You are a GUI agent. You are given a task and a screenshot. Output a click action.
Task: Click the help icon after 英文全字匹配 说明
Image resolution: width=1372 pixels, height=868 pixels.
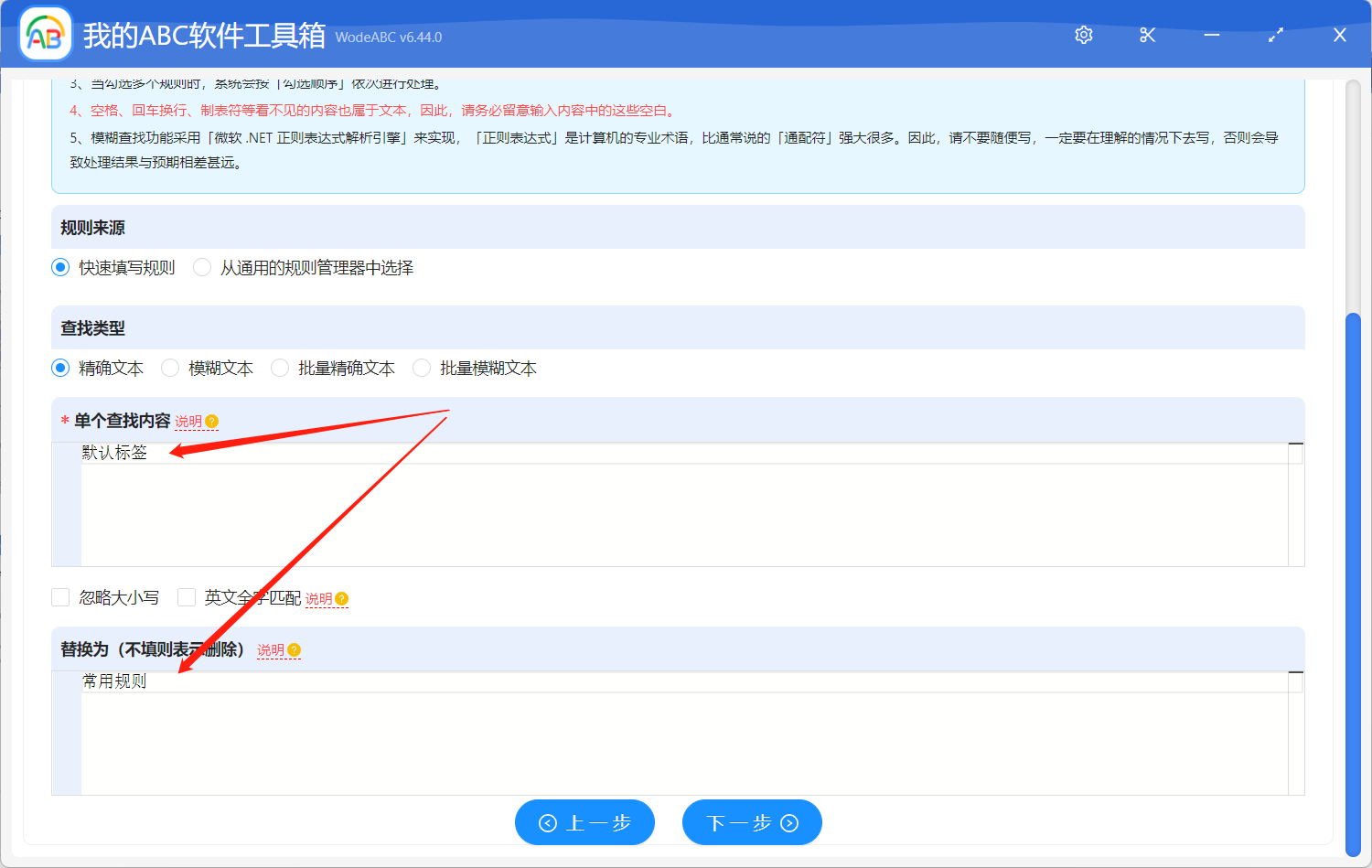pos(340,598)
